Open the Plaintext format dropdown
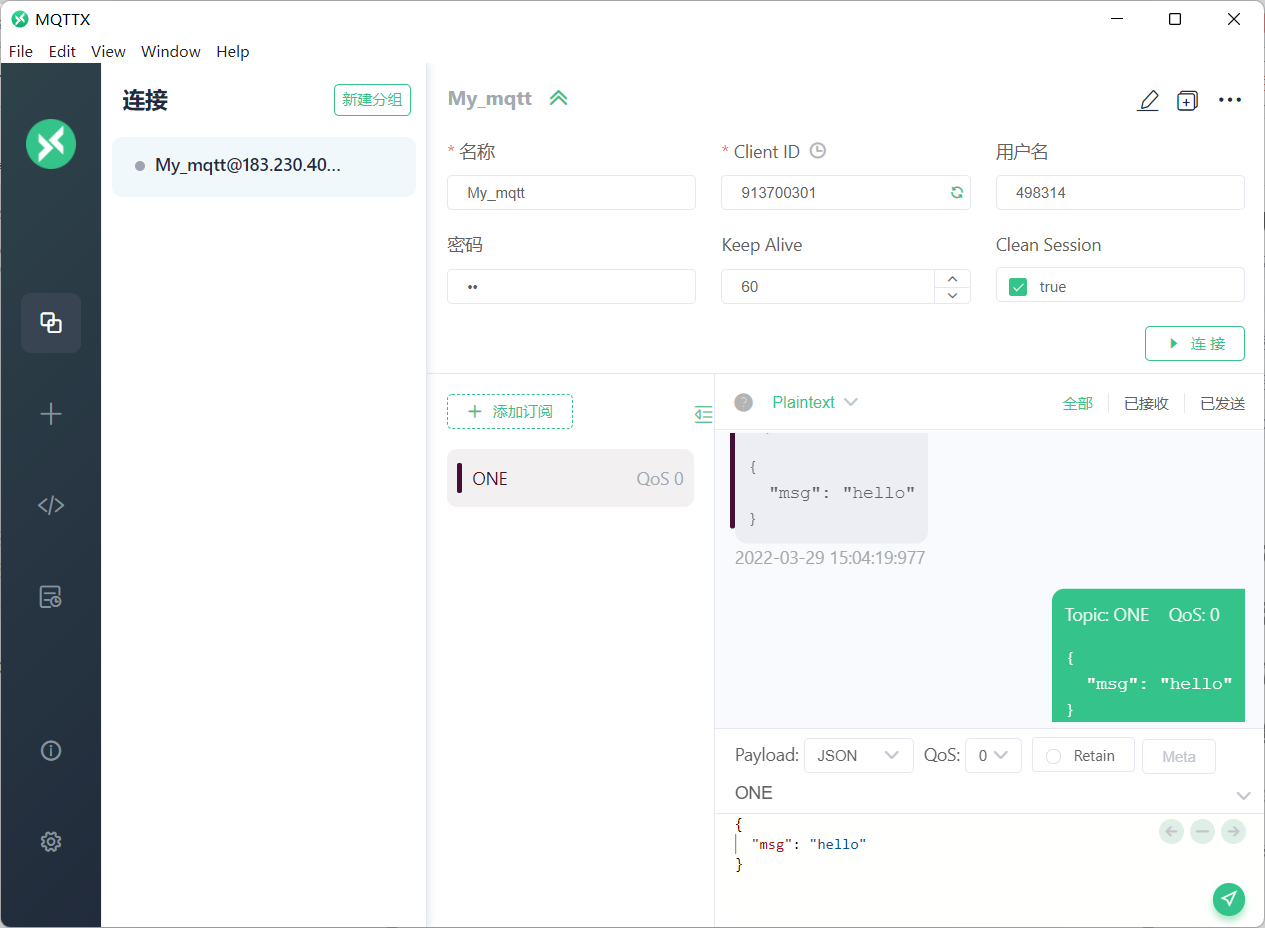 click(x=815, y=402)
